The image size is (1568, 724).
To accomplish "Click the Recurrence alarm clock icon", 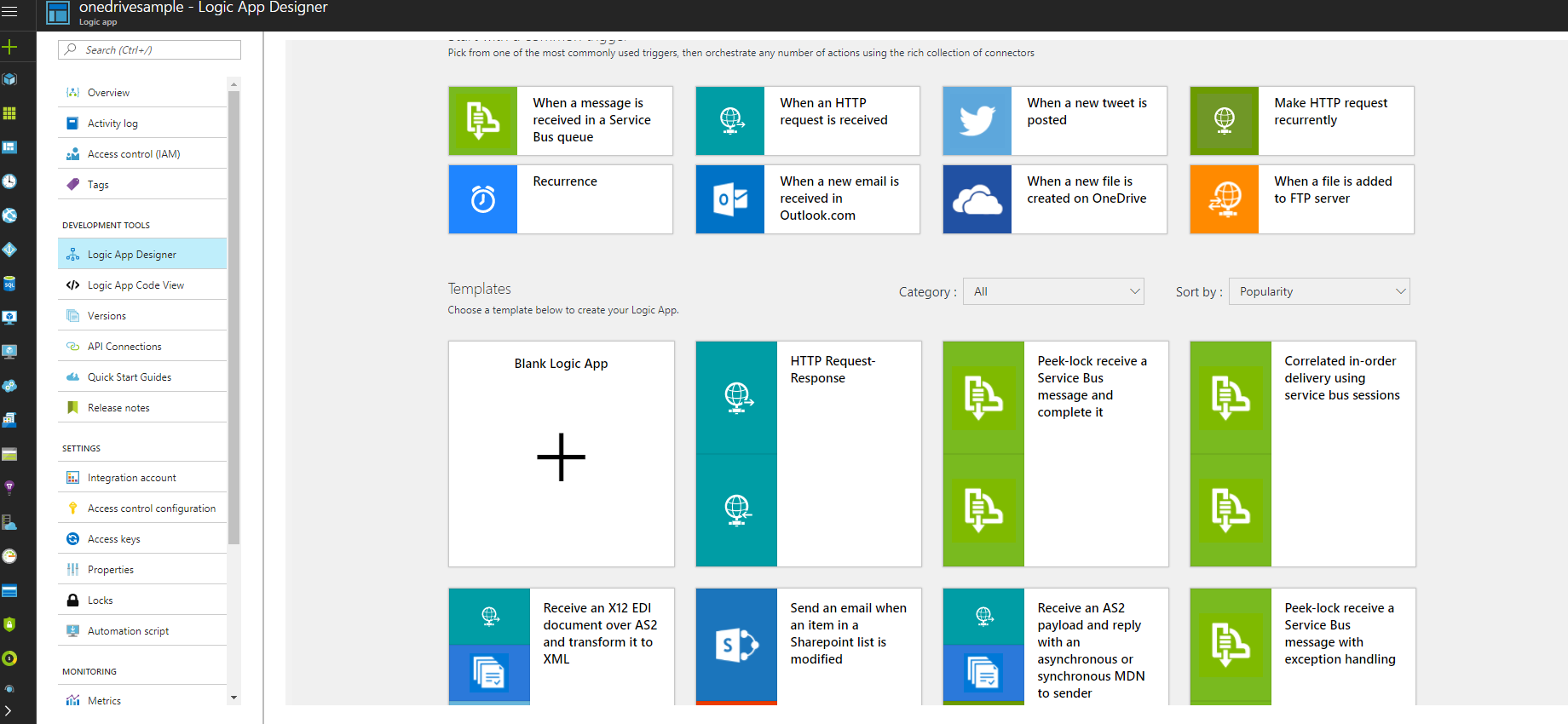I will pyautogui.click(x=483, y=199).
